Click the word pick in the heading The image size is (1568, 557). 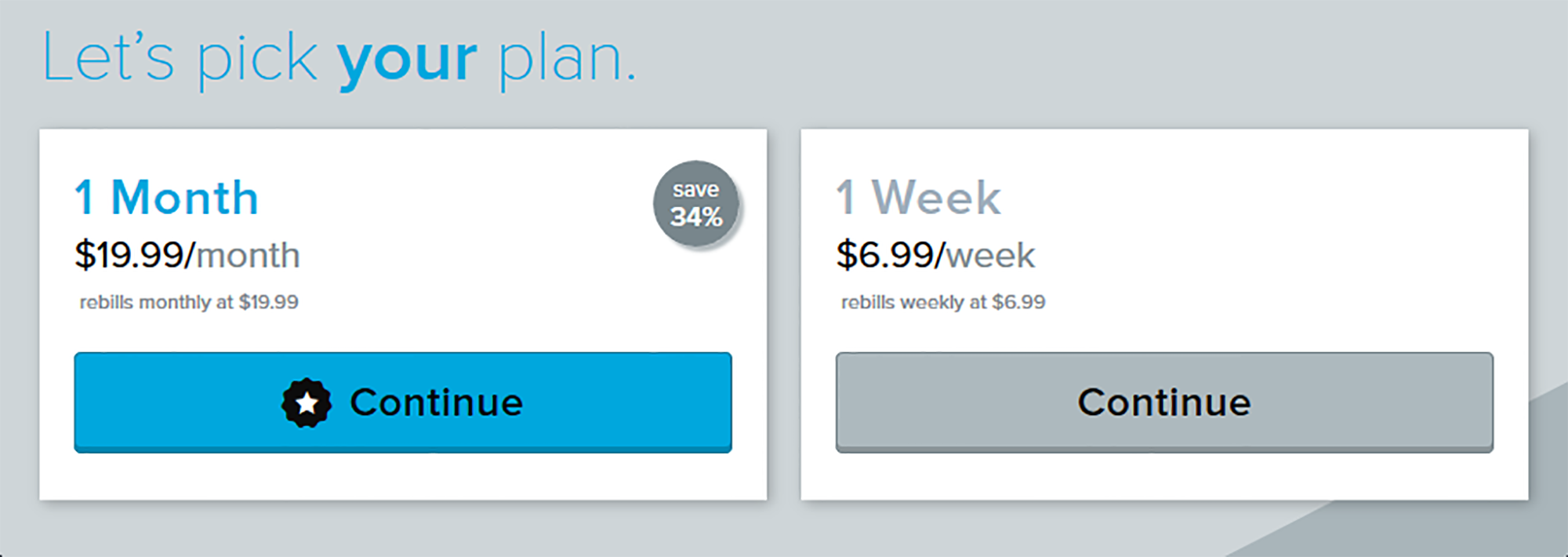(x=256, y=60)
